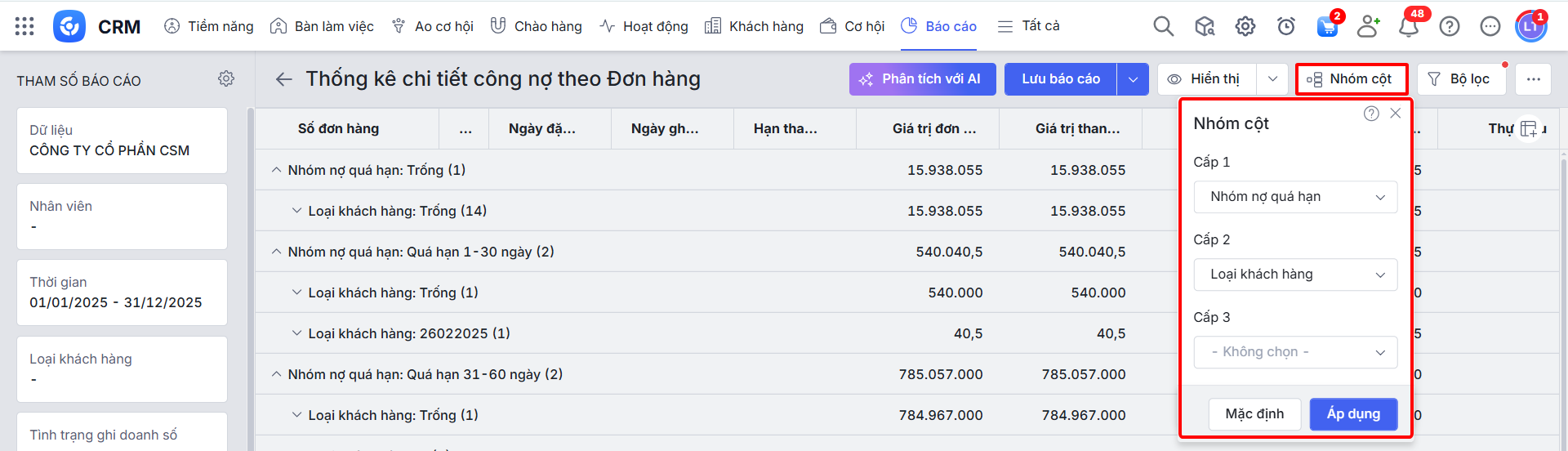
Task: Open the apps grid launcher icon
Action: pos(24,26)
